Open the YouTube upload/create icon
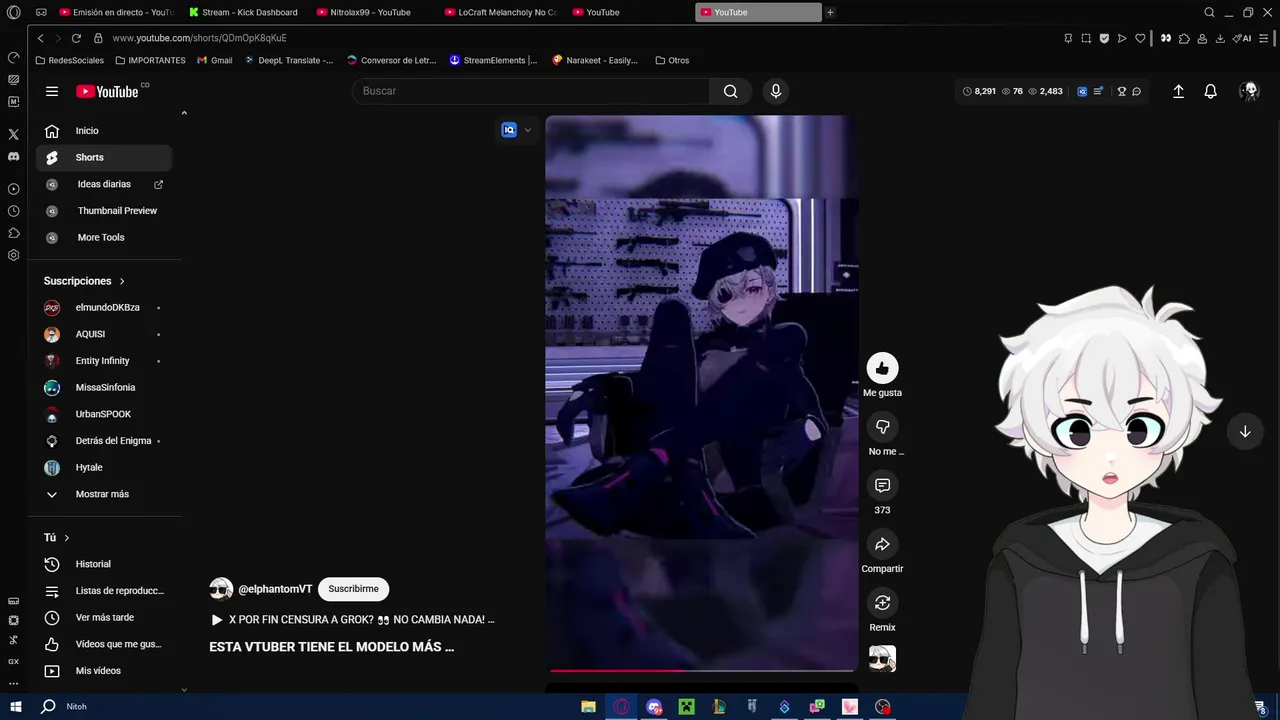Screen dimensions: 1280x720 tap(1178, 91)
